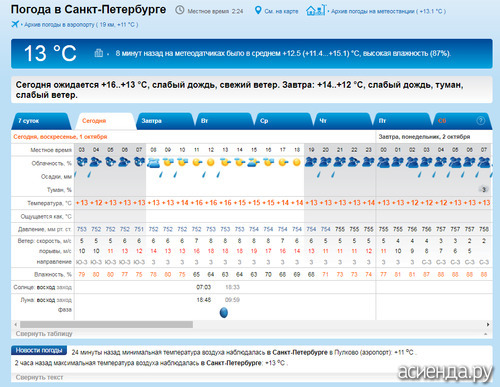Click the small collapse arrow below the scrollbar
The image size is (500, 387).
coord(485,334)
